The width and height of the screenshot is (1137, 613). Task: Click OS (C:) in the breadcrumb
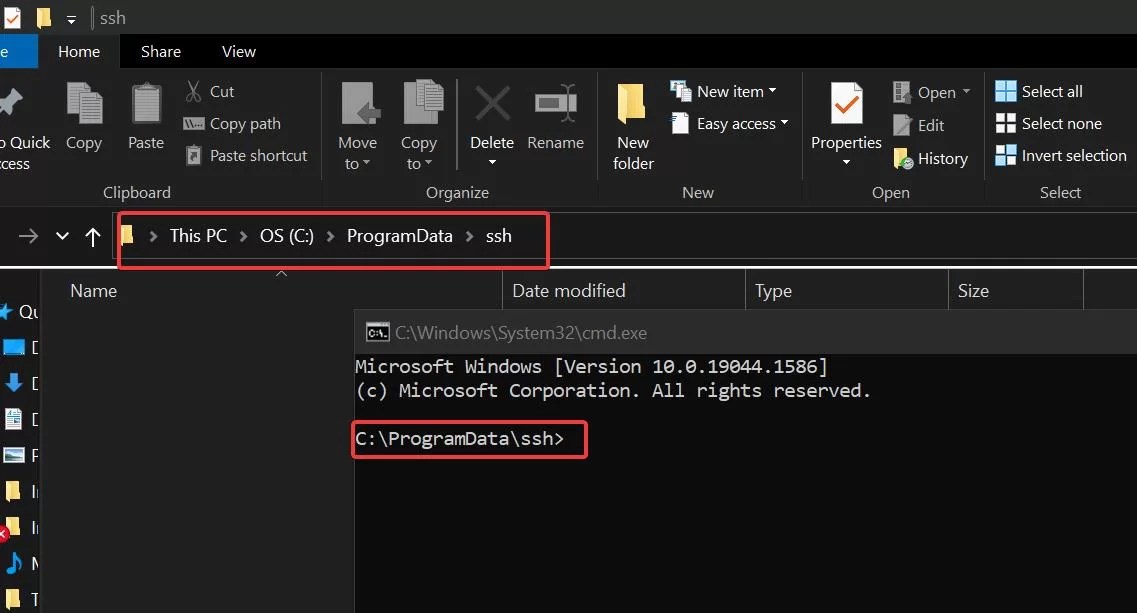tap(286, 236)
